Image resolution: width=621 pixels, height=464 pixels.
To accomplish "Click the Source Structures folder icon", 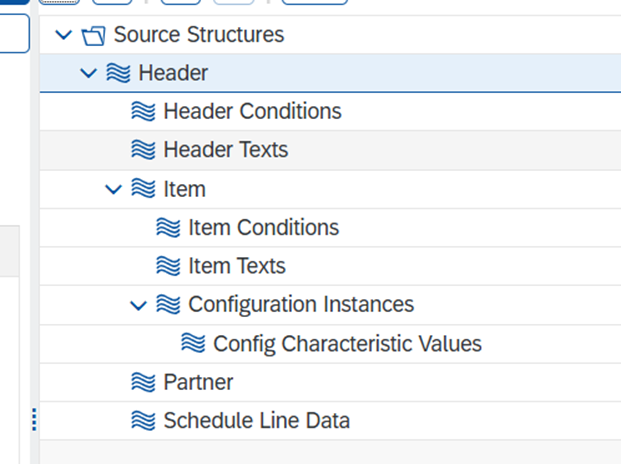I will tap(94, 36).
